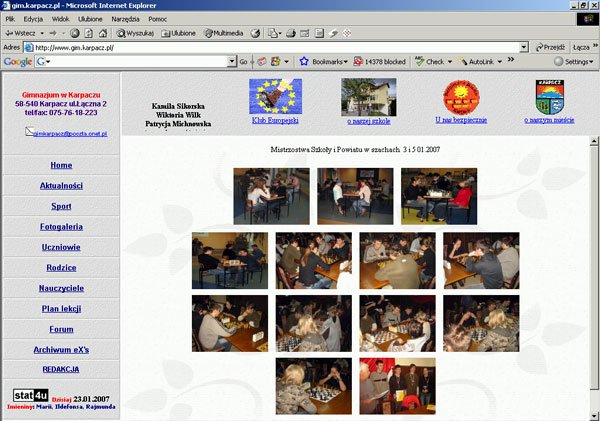Screen dimensions: 600x421
Task: Click the content scrollbar down arrow
Action: pos(594,415)
